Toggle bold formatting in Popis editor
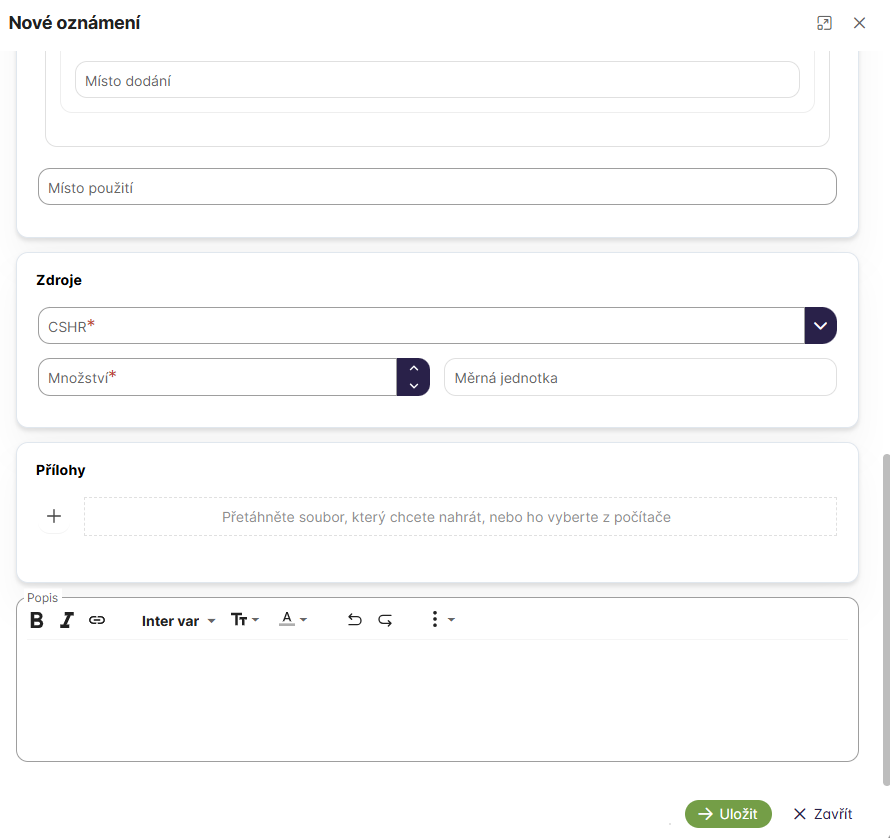 (37, 620)
